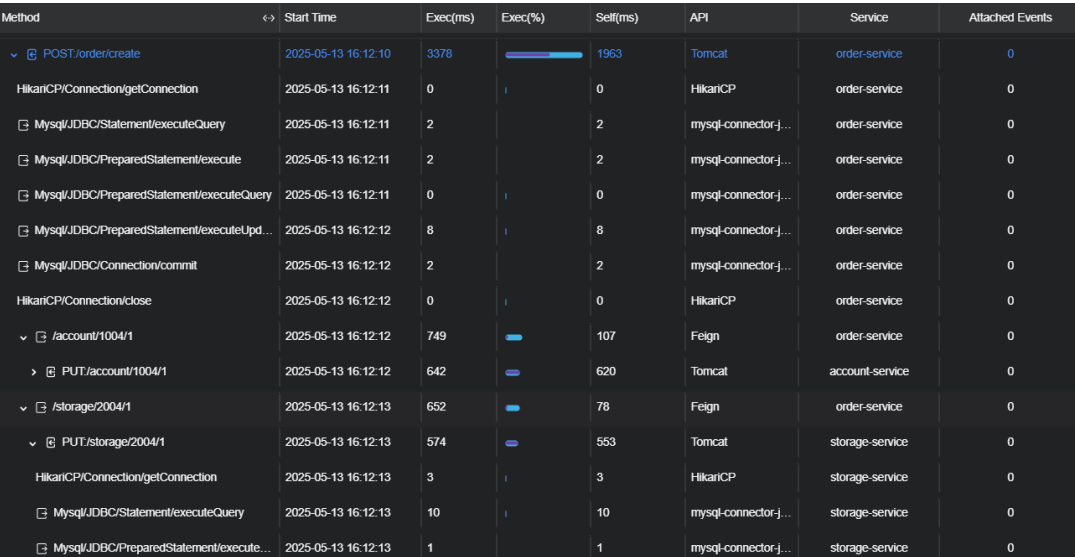Click the 749 exec time value
Viewport: 1075px width, 557px height.
coord(436,336)
